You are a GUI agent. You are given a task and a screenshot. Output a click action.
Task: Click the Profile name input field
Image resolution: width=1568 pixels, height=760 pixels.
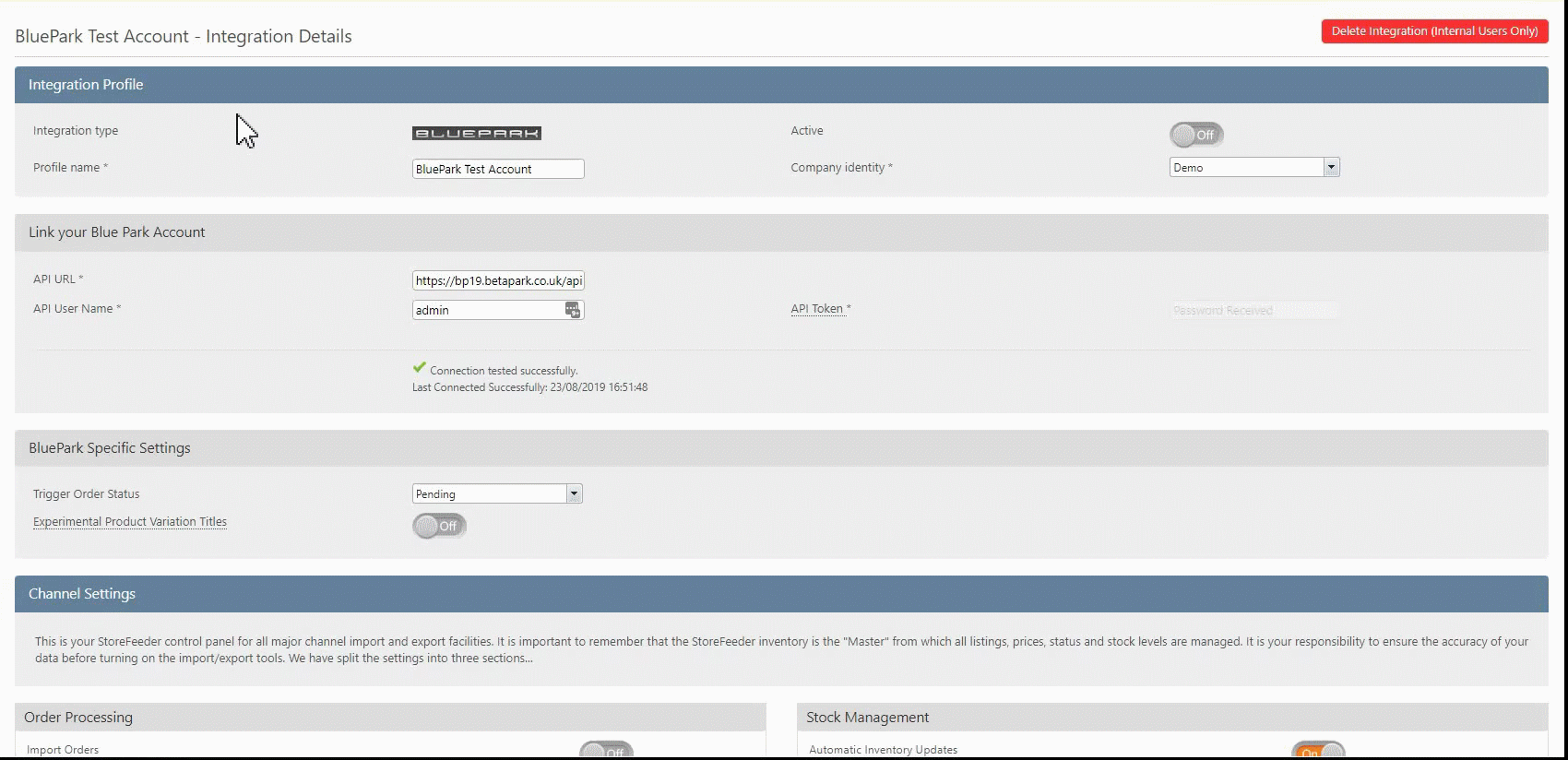498,169
